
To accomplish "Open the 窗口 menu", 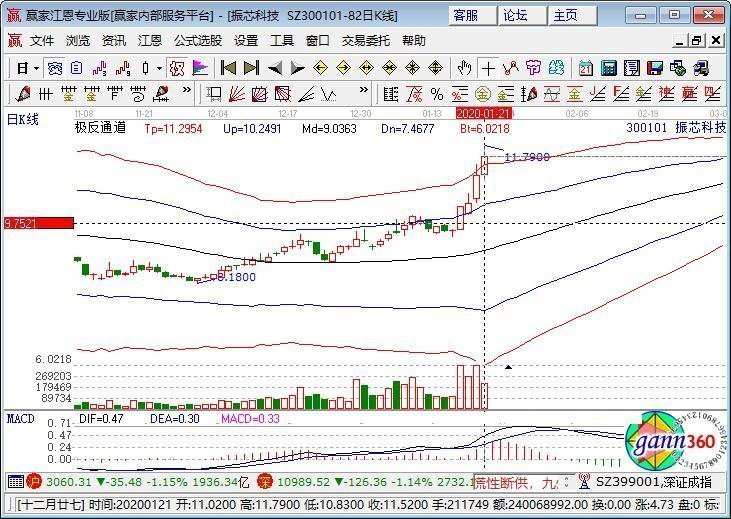I will 317,41.
